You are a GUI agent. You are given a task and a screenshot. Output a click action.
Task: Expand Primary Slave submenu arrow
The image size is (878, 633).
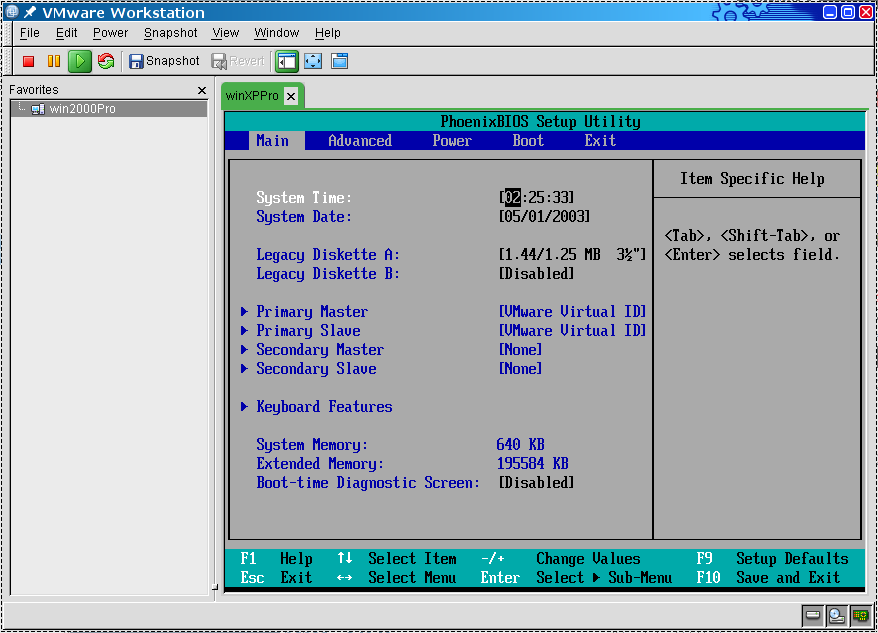[244, 331]
